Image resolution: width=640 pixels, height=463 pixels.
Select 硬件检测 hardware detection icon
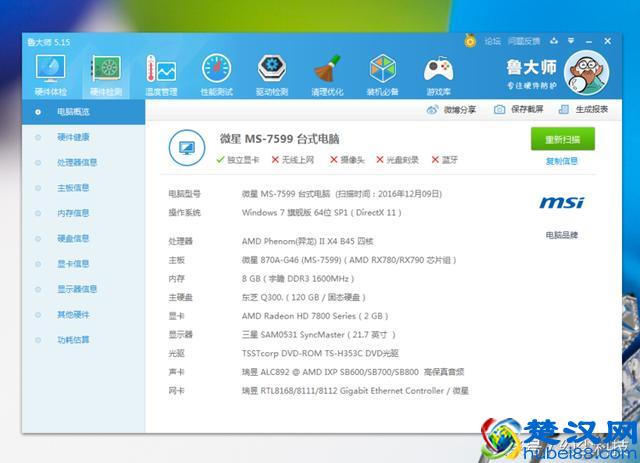pyautogui.click(x=106, y=75)
